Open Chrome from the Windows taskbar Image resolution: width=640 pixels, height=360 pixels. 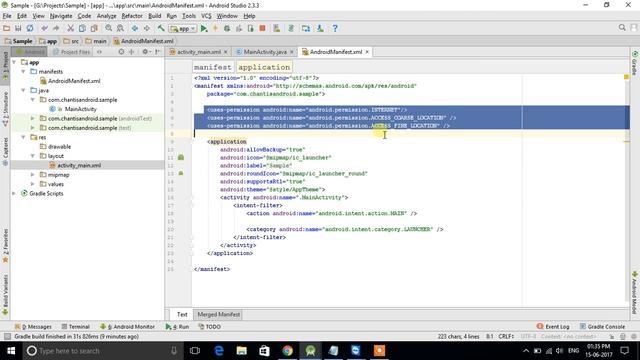click(x=287, y=351)
